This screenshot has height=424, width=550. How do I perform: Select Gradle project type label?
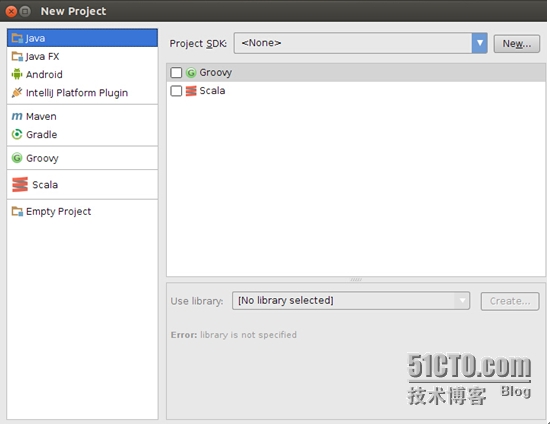41,134
